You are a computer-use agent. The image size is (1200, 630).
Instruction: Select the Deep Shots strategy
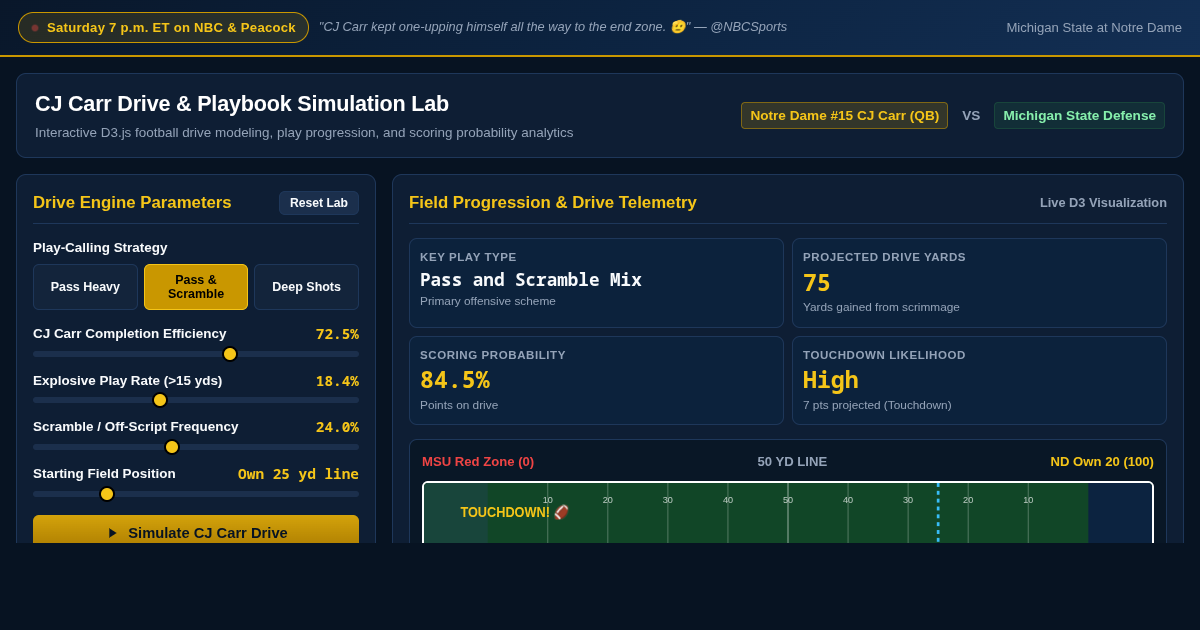point(306,287)
